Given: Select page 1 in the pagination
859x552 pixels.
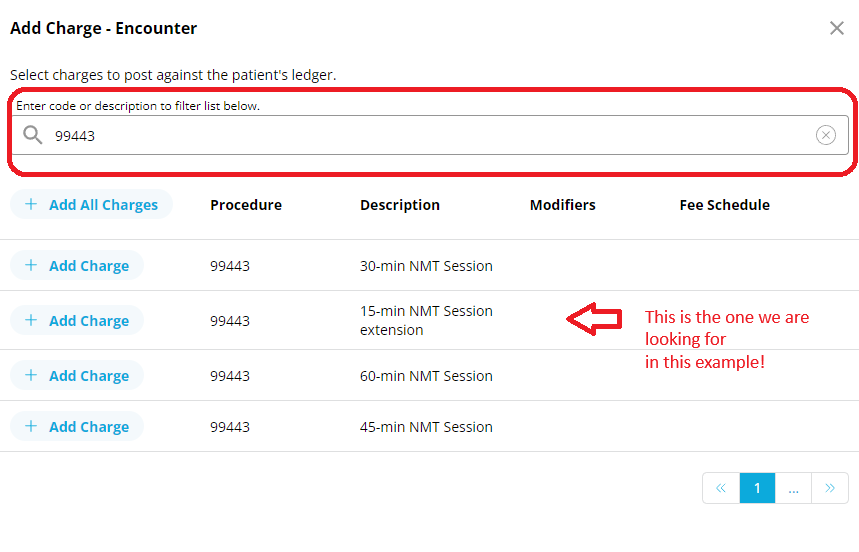Looking at the screenshot, I should point(757,488).
